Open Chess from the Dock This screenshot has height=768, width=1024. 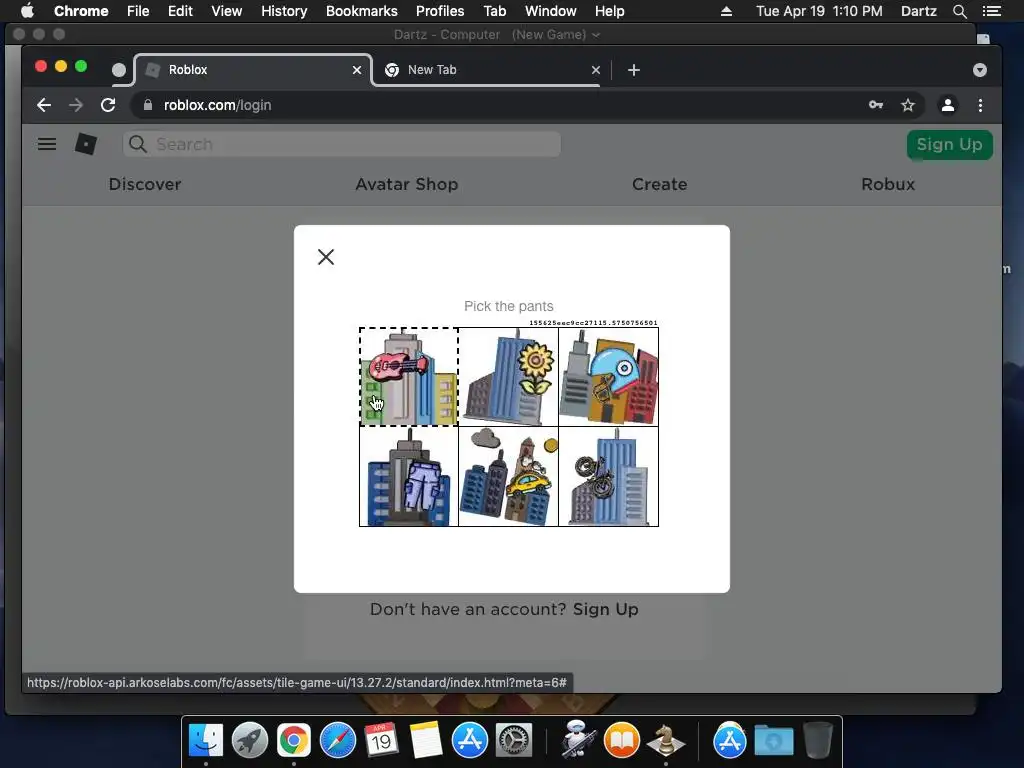665,741
